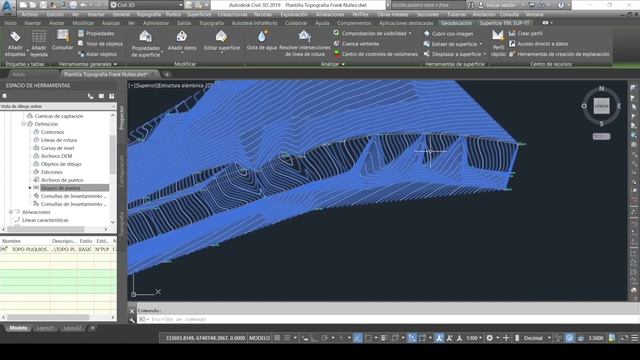Select Líneas de rotura tree item
The width and height of the screenshot is (640, 360).
[x=59, y=140]
